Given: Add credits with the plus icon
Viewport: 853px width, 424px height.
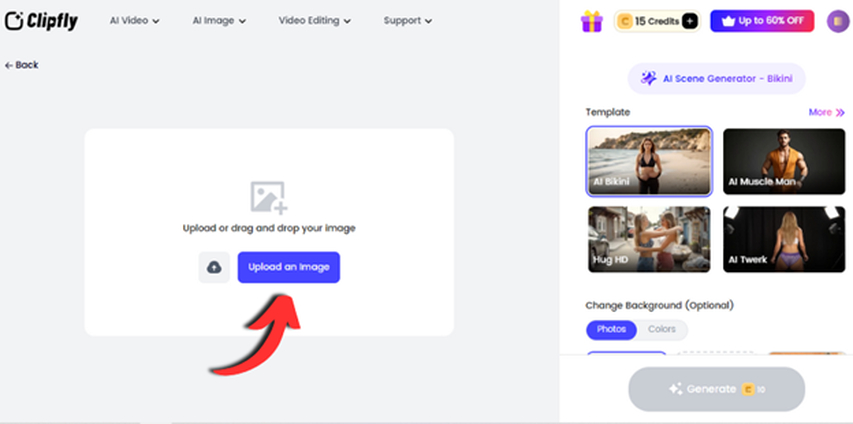Looking at the screenshot, I should [689, 21].
